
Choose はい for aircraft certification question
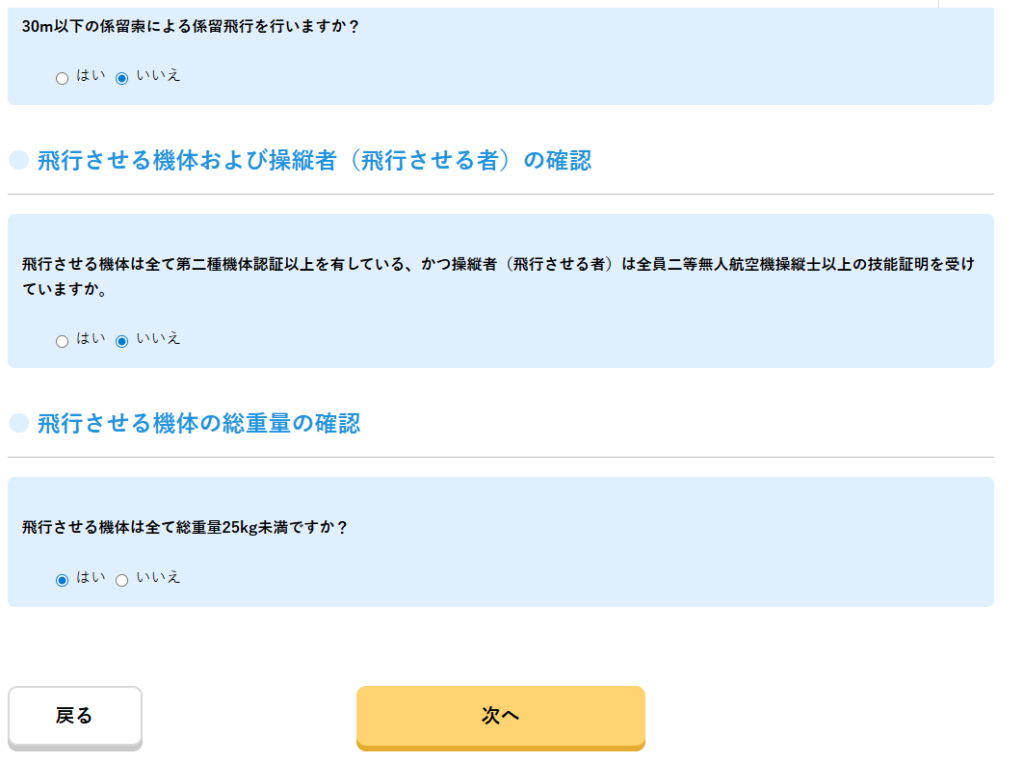[x=62, y=341]
